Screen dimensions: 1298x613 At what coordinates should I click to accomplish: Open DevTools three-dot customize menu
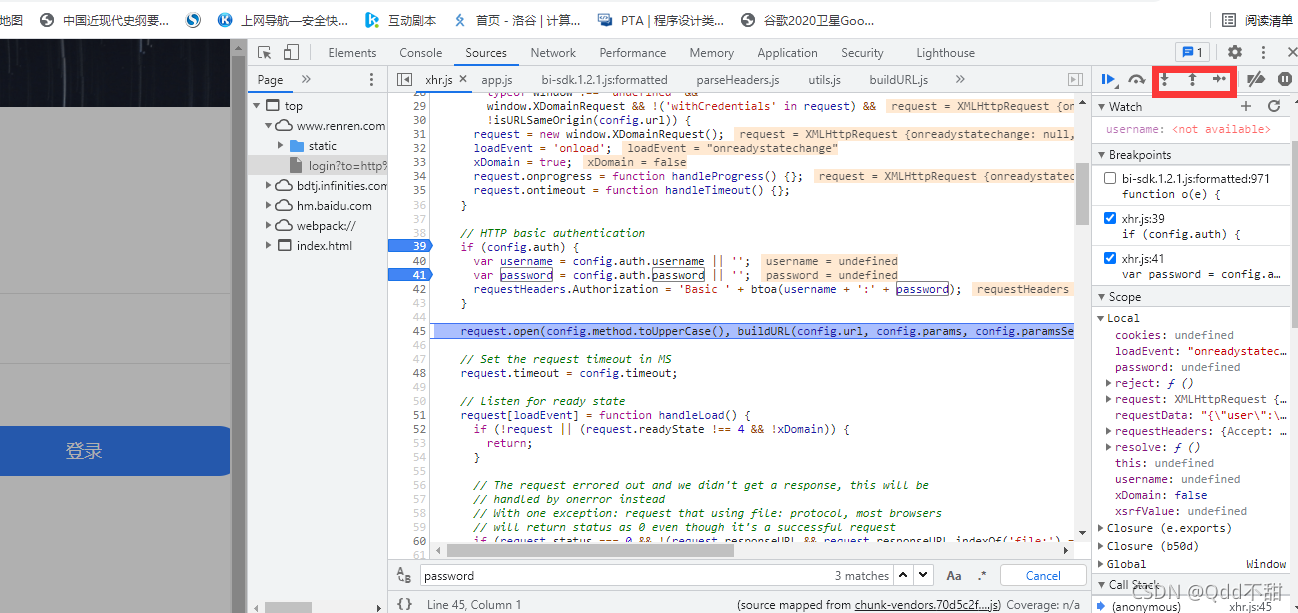[1263, 52]
